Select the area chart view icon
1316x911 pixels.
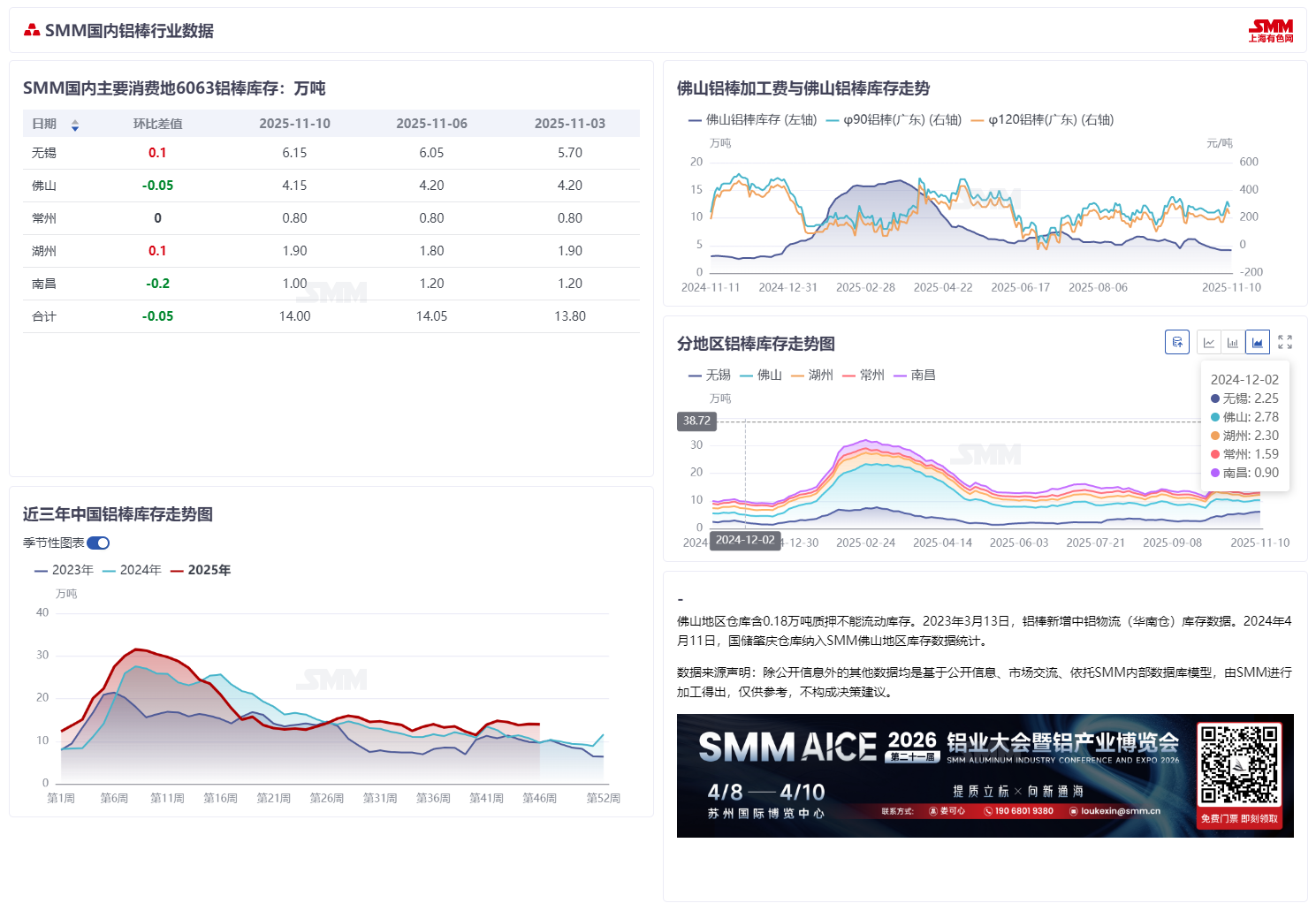click(x=1257, y=342)
